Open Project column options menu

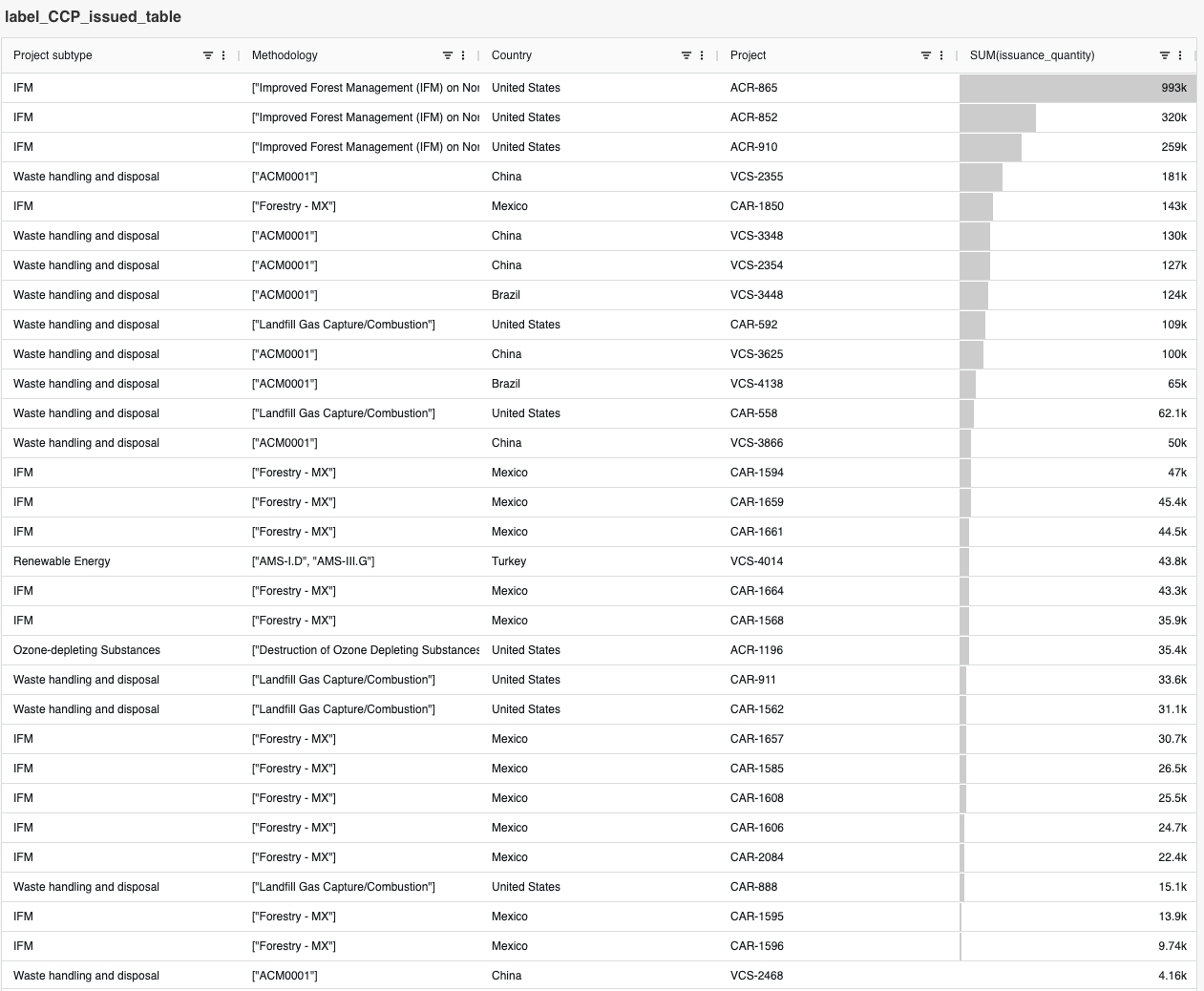point(941,55)
